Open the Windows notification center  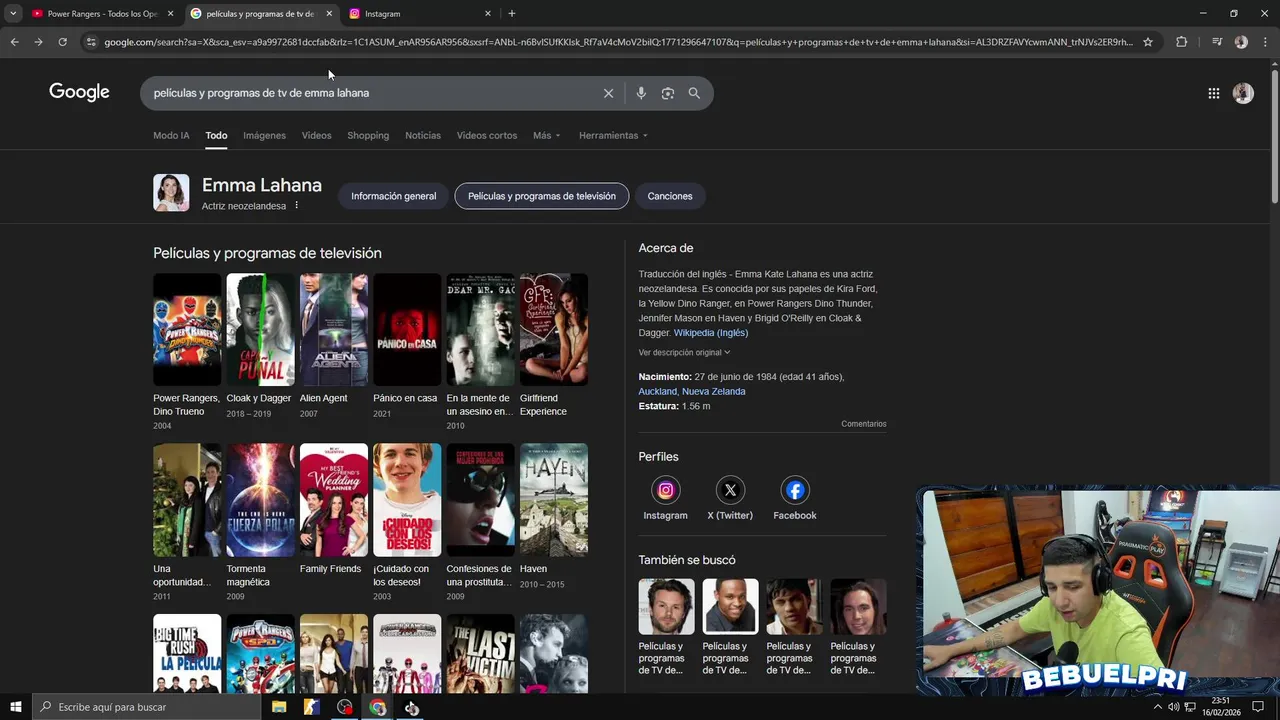(1258, 707)
